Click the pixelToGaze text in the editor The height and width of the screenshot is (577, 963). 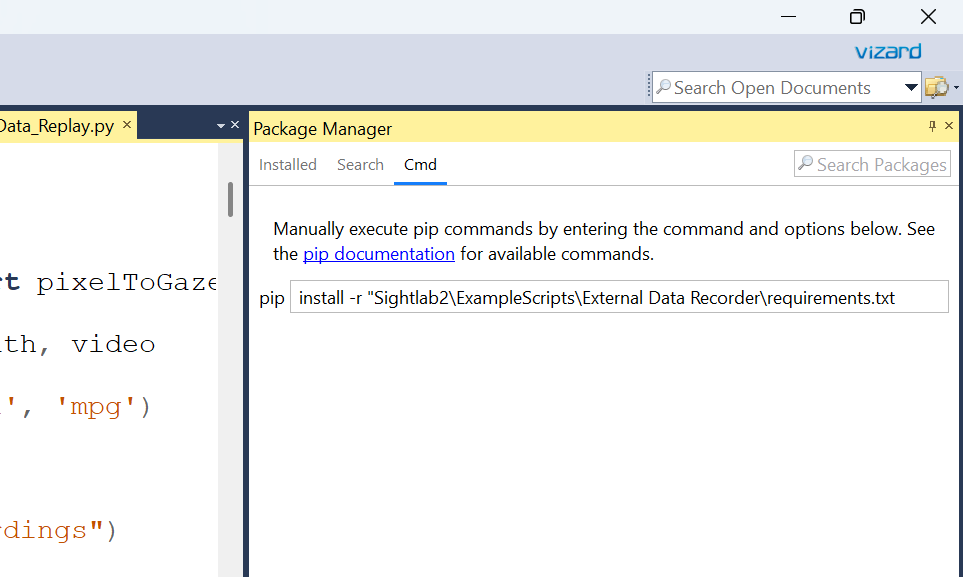tap(126, 283)
